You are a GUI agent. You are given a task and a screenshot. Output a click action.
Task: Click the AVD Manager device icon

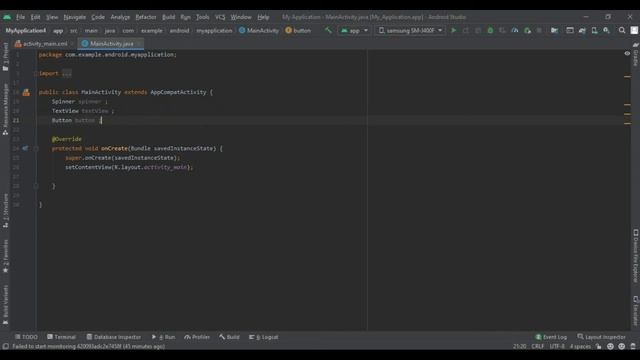pos(594,30)
